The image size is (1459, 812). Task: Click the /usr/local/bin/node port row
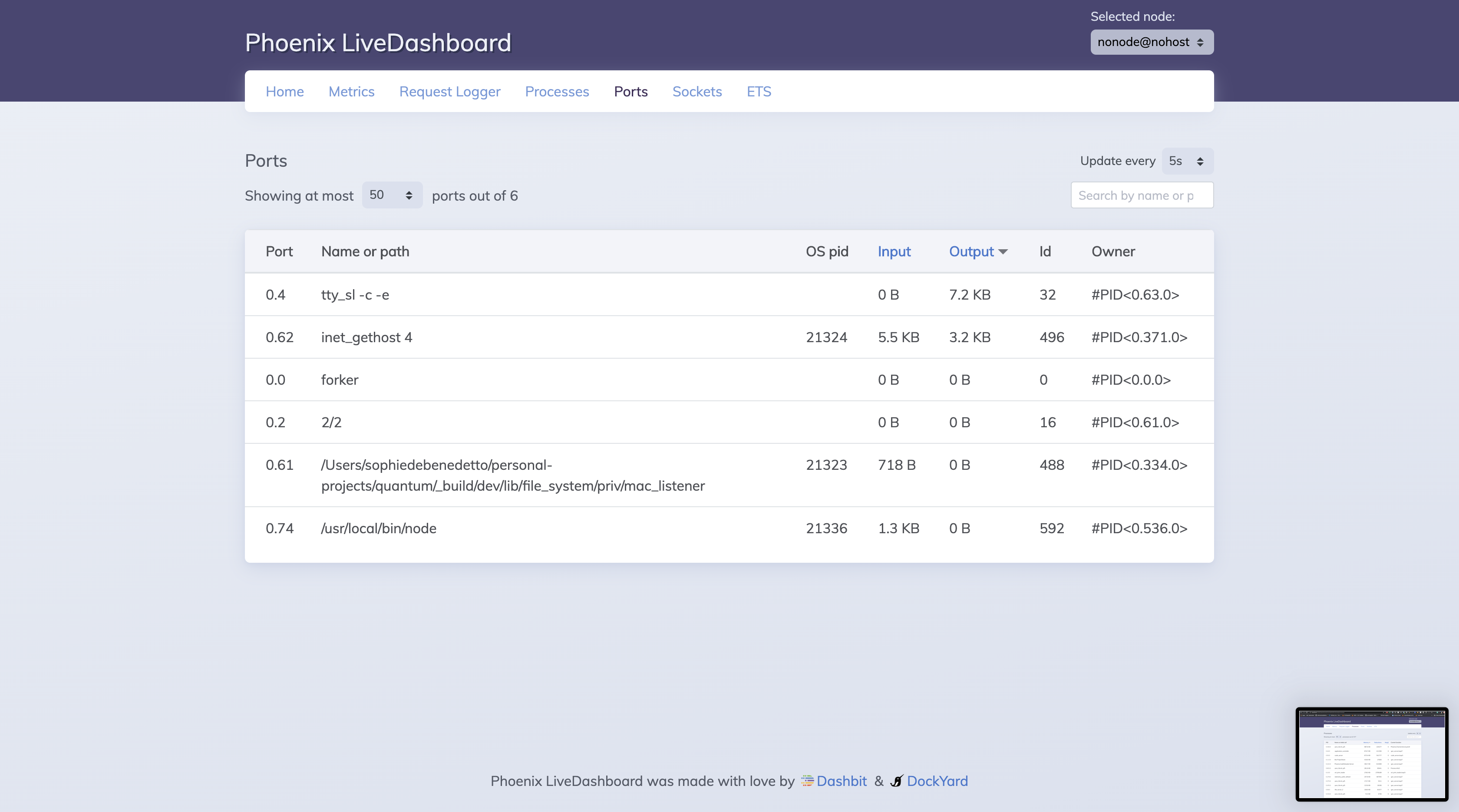point(728,528)
